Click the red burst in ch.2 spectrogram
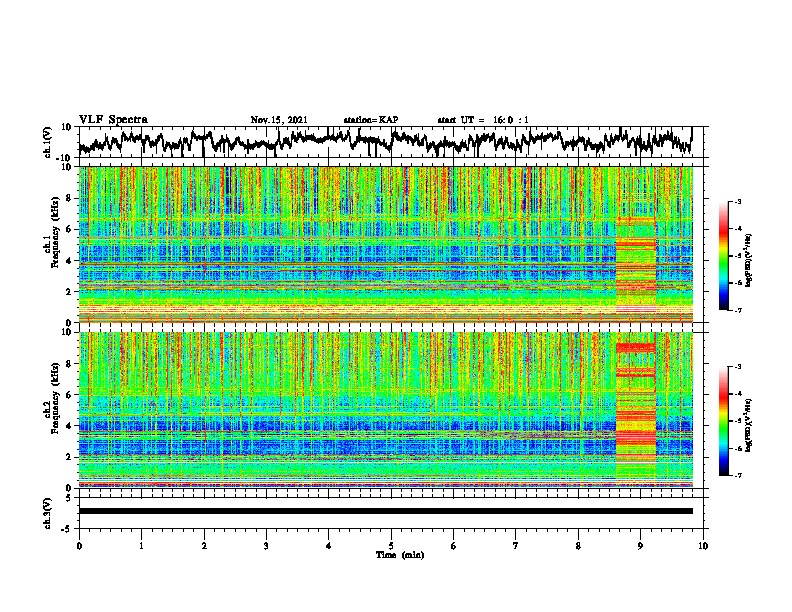Image resolution: width=792 pixels, height=612 pixels. tap(636, 410)
